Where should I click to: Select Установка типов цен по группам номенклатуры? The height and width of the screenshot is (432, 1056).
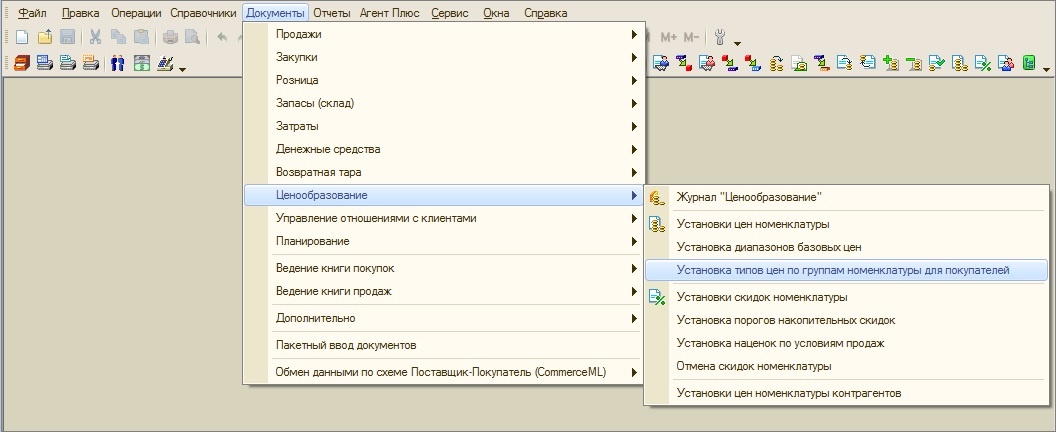[843, 270]
